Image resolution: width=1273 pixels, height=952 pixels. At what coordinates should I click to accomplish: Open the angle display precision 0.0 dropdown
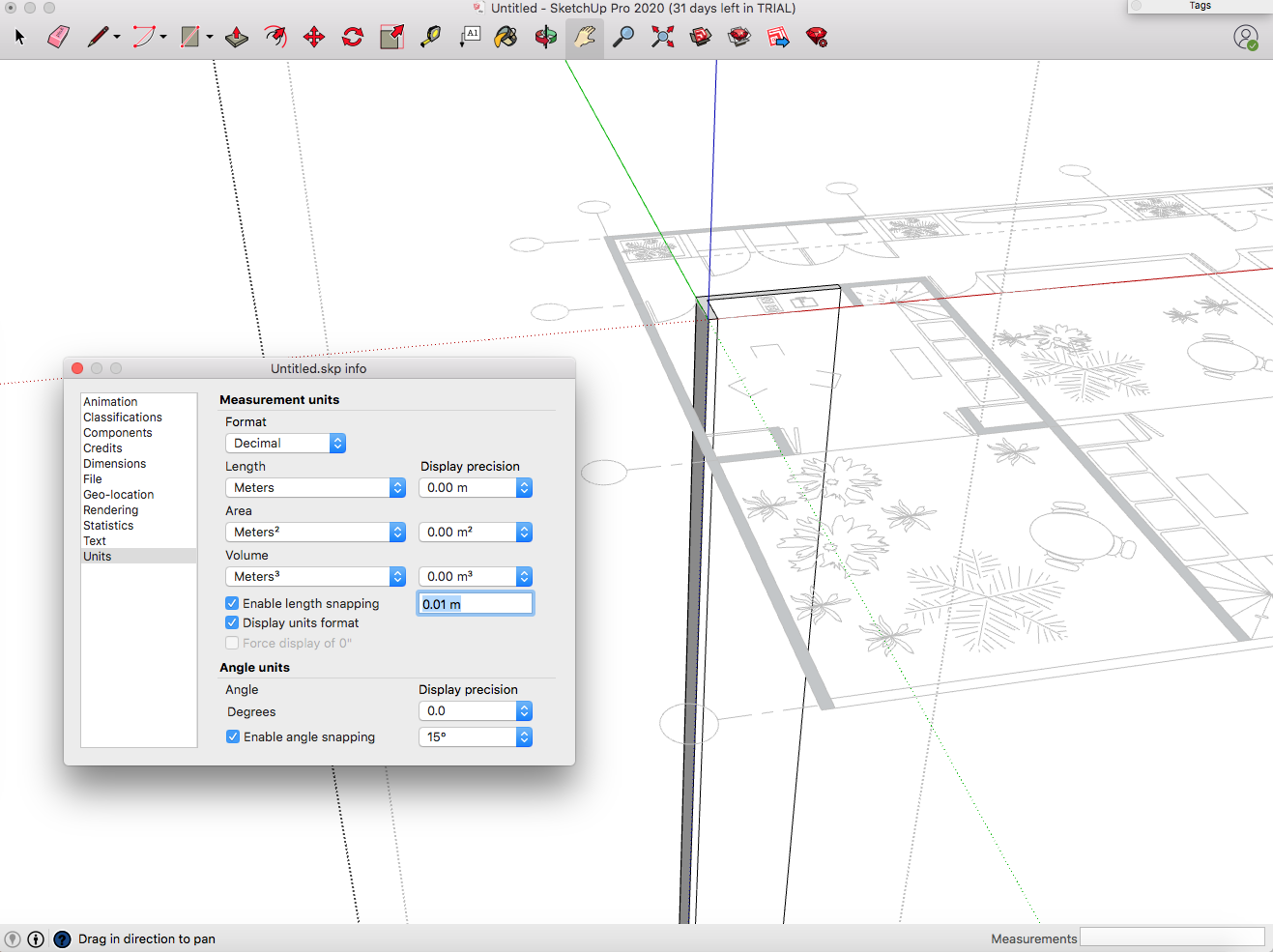click(476, 710)
